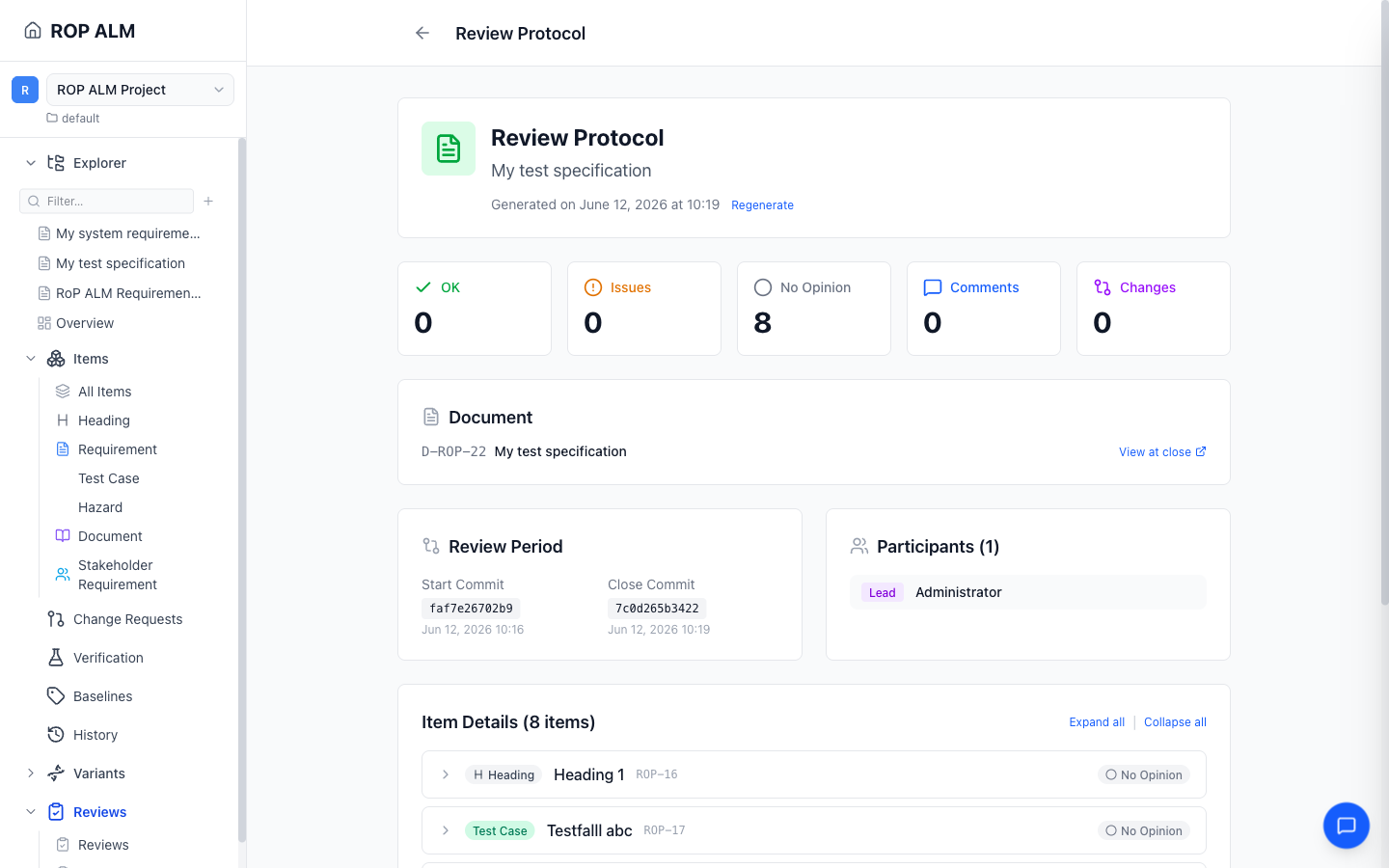
Task: Click the ROP ALM home icon
Action: 33,31
